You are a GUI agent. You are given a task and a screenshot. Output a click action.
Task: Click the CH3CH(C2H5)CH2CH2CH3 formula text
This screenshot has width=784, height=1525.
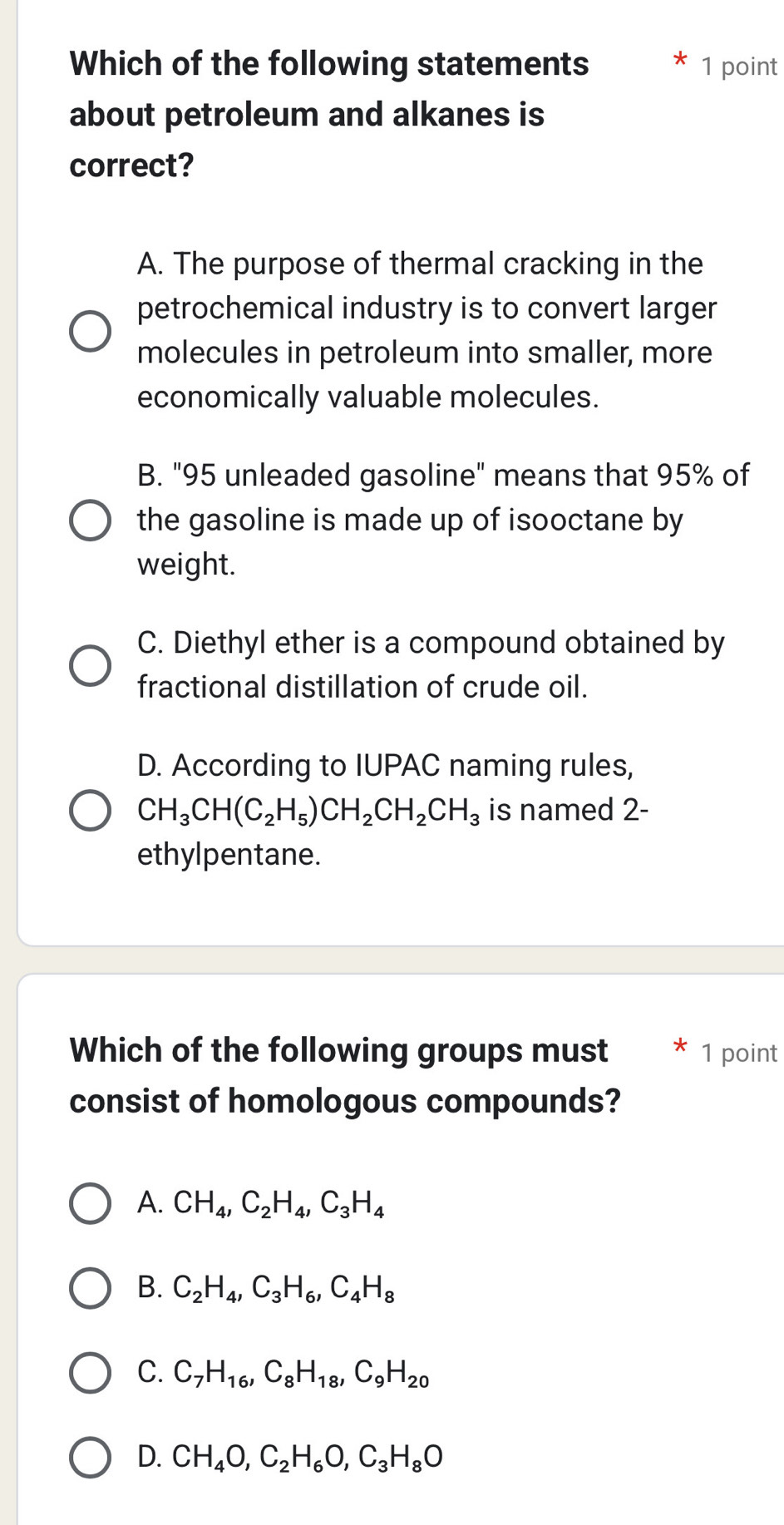click(x=308, y=811)
